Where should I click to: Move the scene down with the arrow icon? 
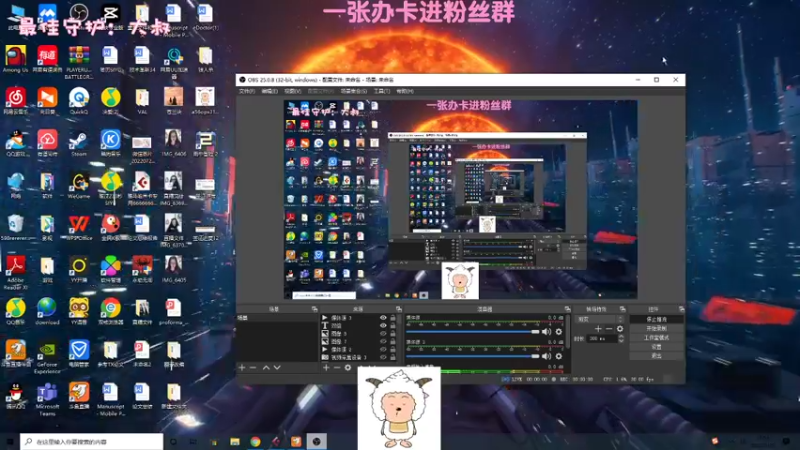coord(277,367)
